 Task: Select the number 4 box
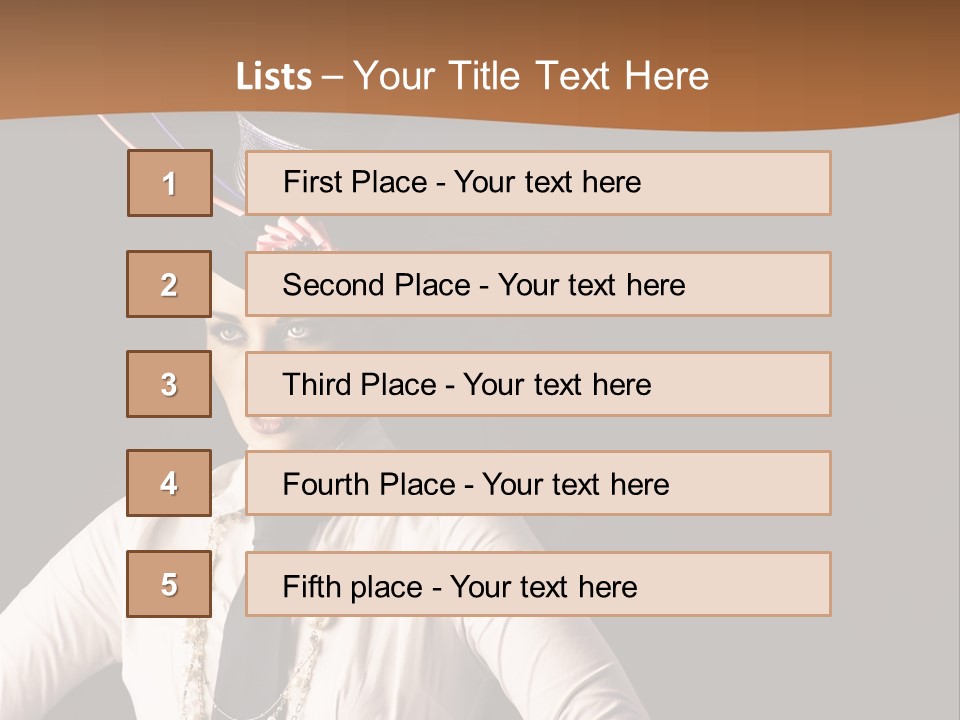coord(169,483)
